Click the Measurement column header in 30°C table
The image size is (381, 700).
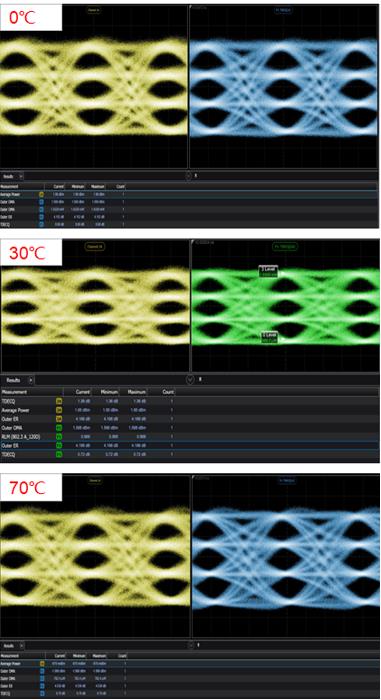point(14,392)
